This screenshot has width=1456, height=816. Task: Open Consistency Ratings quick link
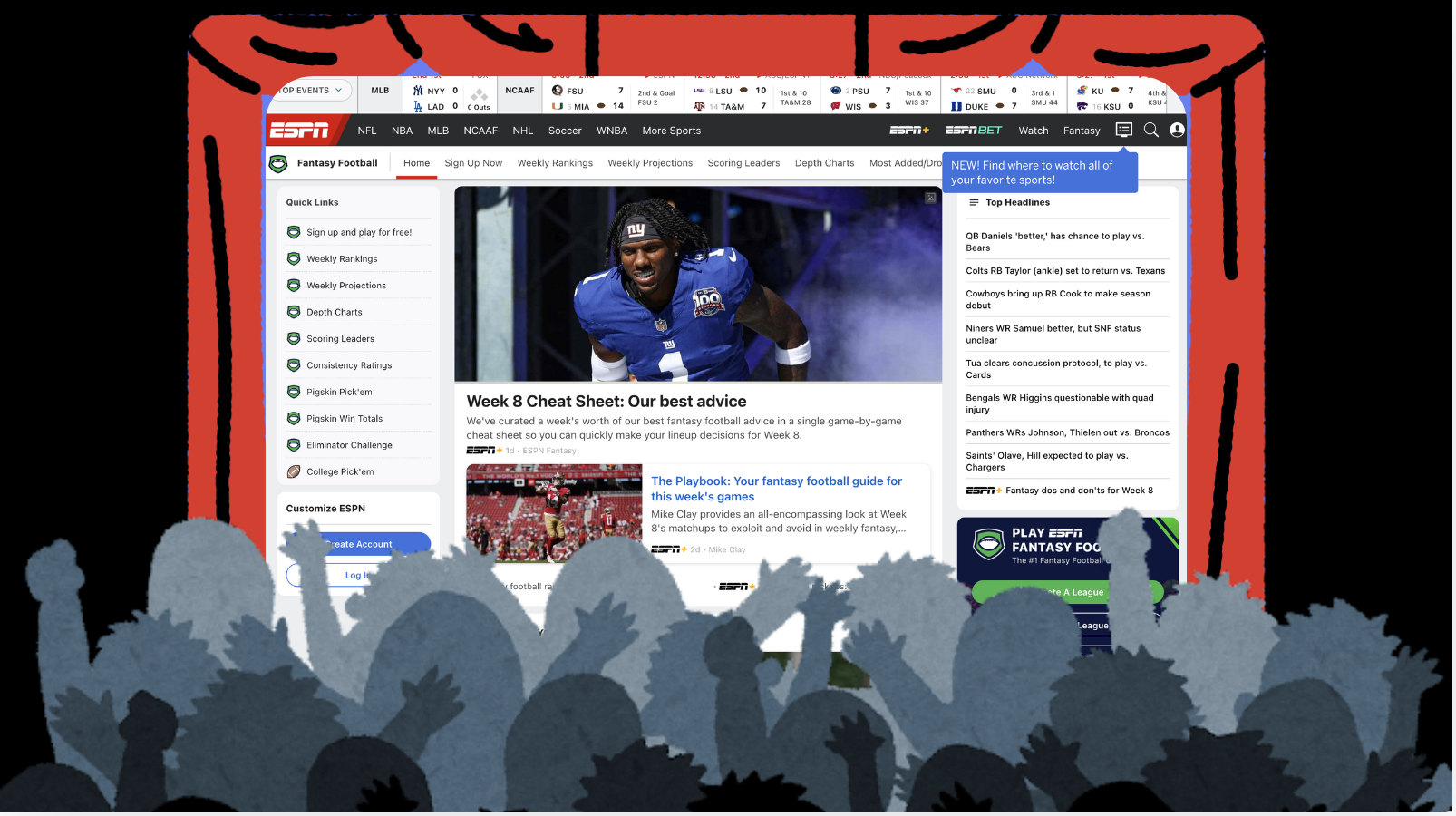(x=349, y=365)
